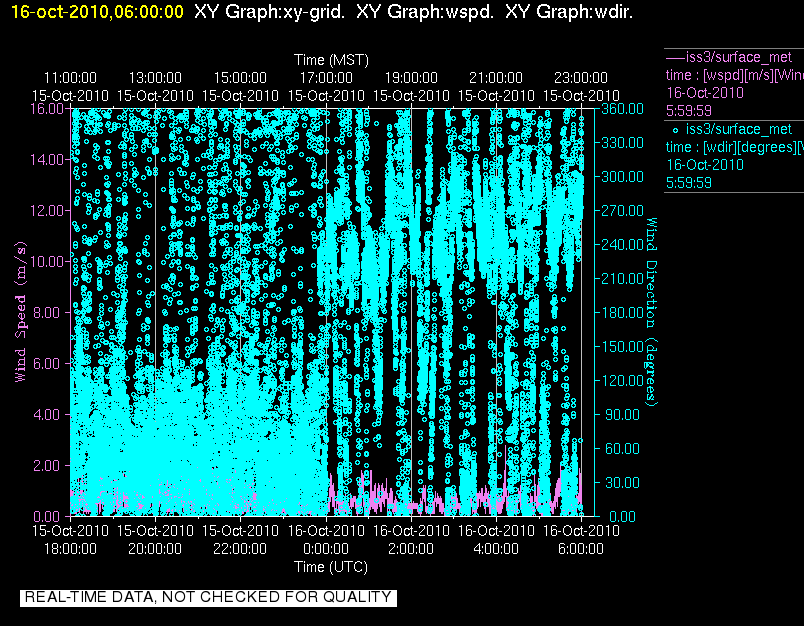Click the 10.00 wind speed tick label

pyautogui.click(x=47, y=261)
